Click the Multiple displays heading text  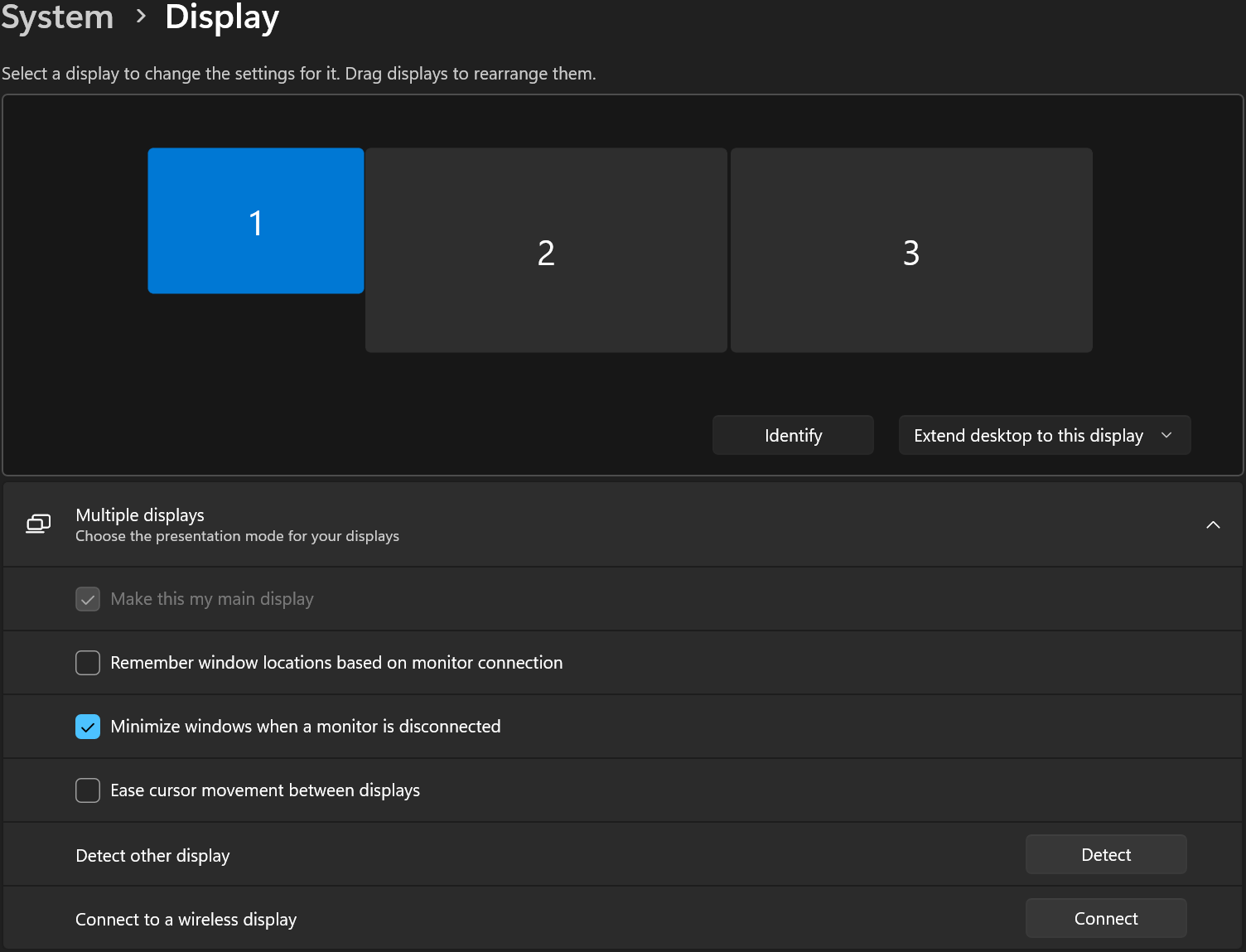(140, 515)
